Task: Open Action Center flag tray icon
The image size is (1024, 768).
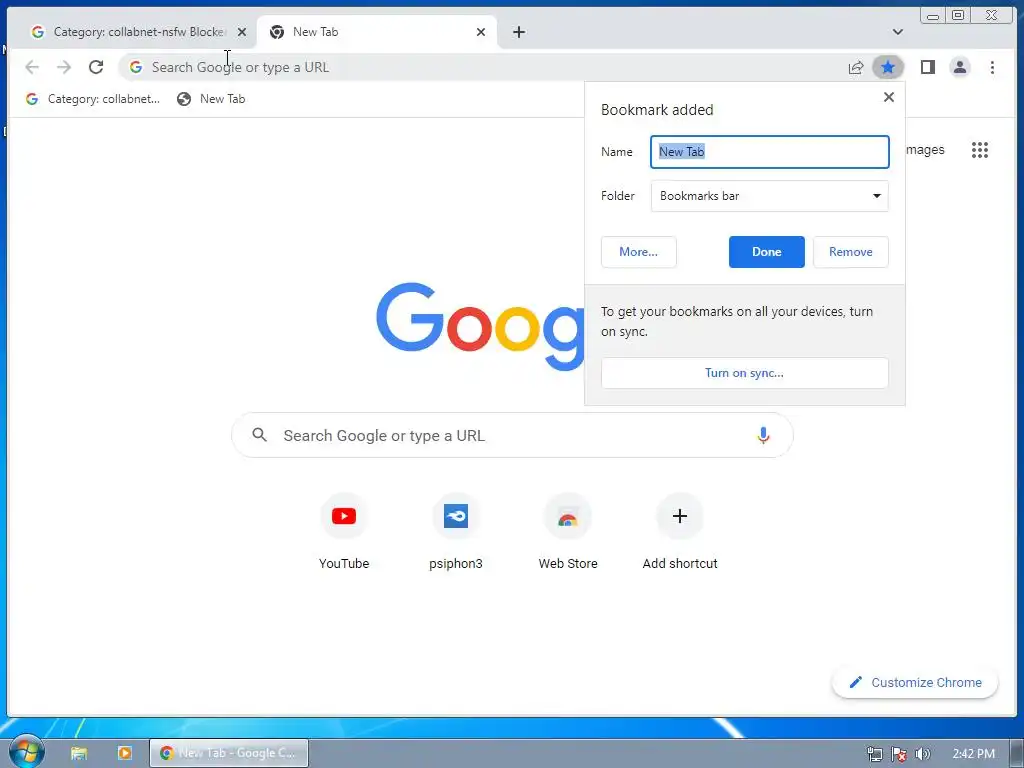Action: (899, 754)
